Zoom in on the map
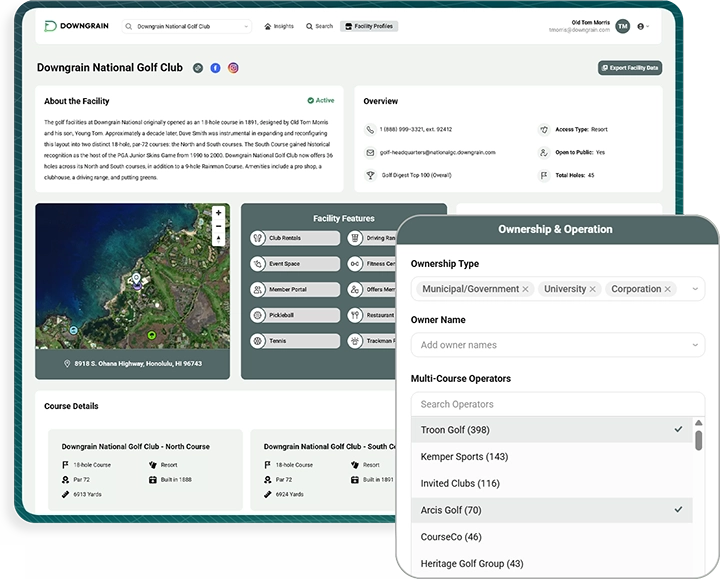Image resolution: width=720 pixels, height=579 pixels. (218, 213)
